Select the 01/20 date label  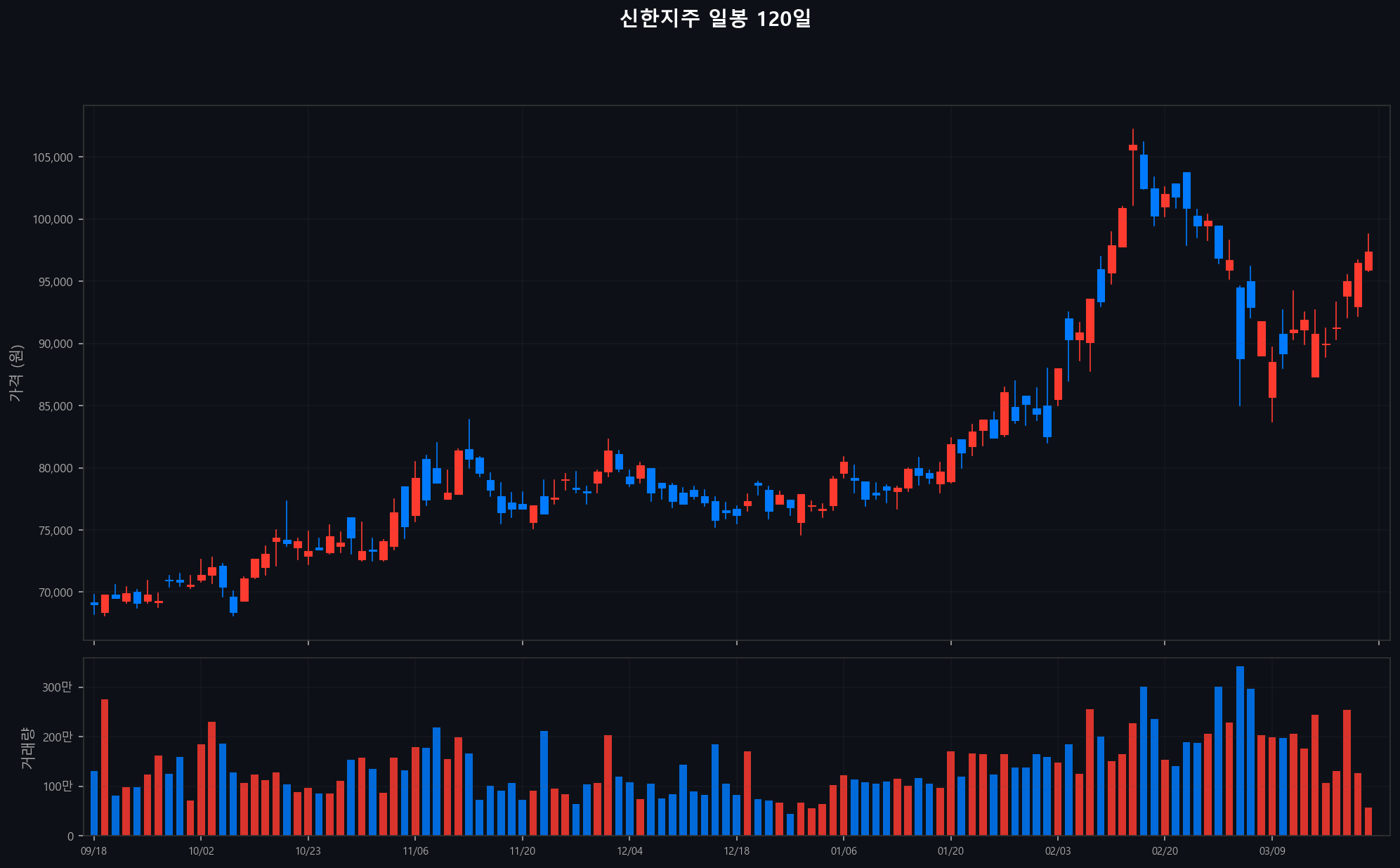pyautogui.click(x=950, y=851)
